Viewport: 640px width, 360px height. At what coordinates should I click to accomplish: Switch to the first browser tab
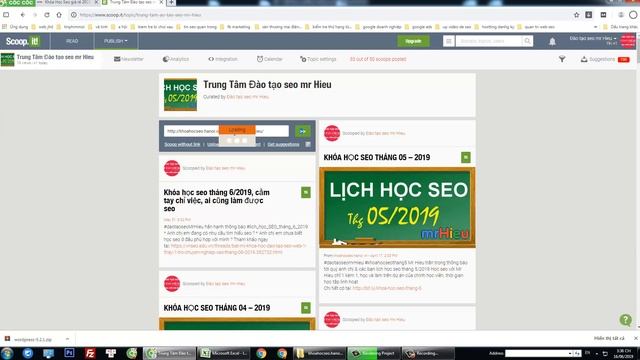pyautogui.click(x=68, y=2)
